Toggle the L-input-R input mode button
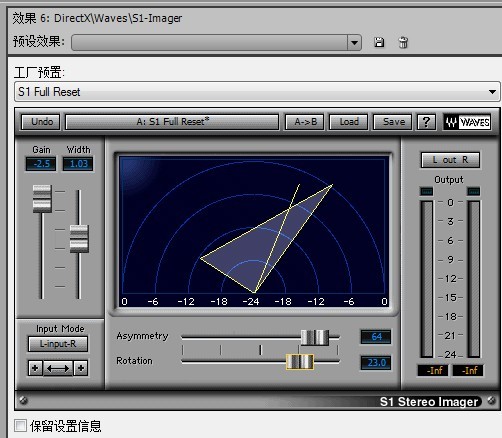 [58, 344]
